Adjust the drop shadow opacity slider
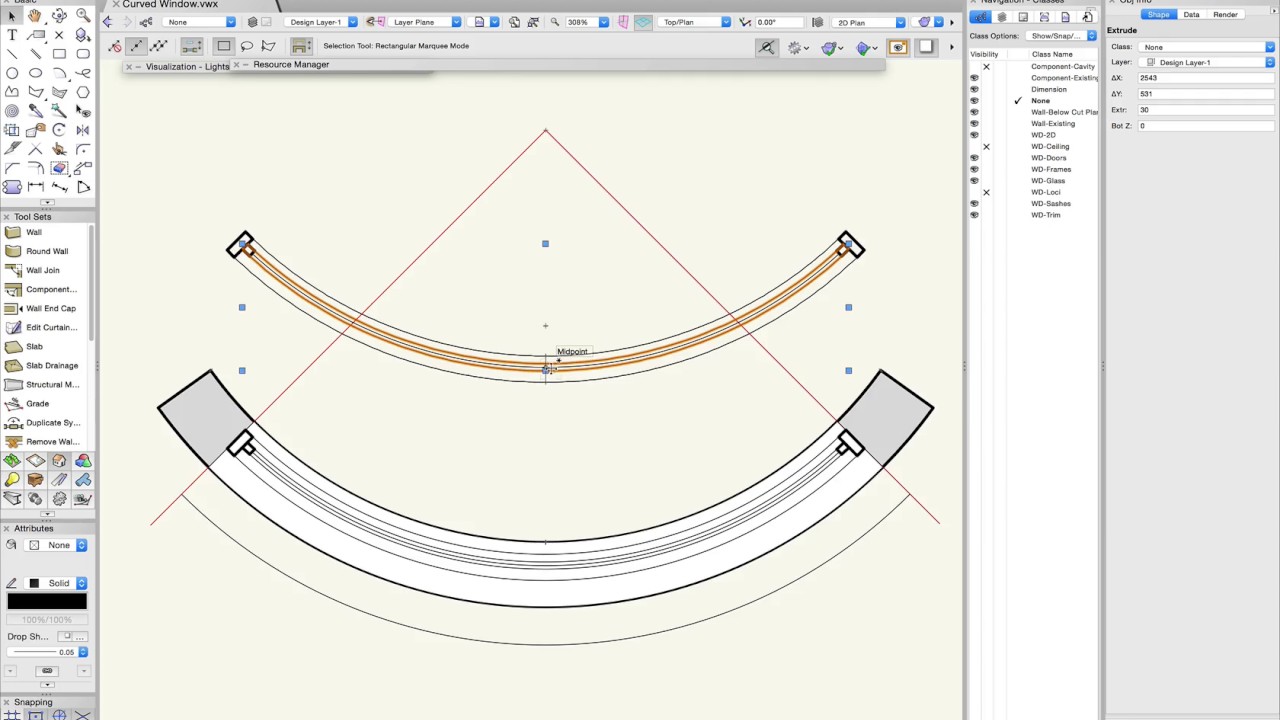The width and height of the screenshot is (1280, 720). coord(45,652)
